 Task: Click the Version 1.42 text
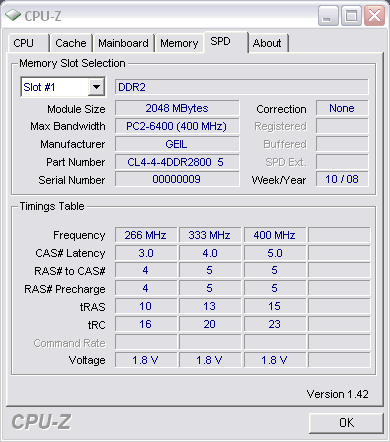click(x=338, y=394)
